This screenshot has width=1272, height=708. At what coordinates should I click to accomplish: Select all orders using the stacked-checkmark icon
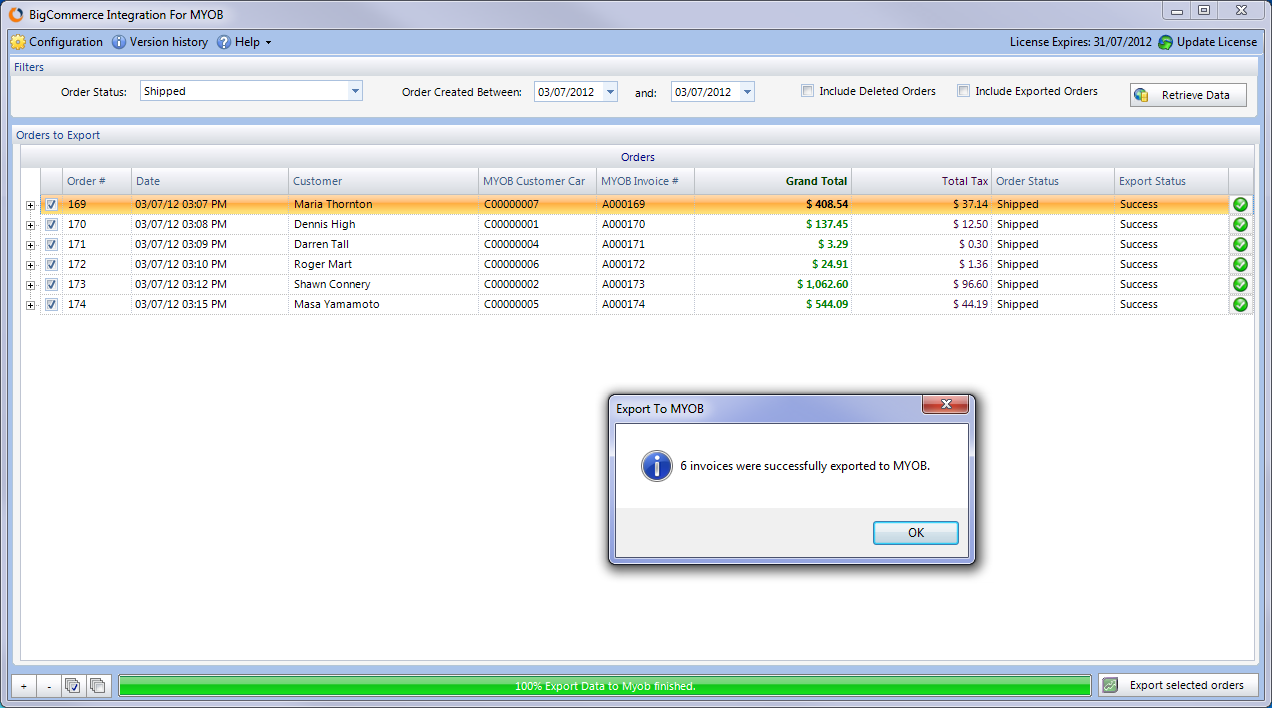coord(72,686)
